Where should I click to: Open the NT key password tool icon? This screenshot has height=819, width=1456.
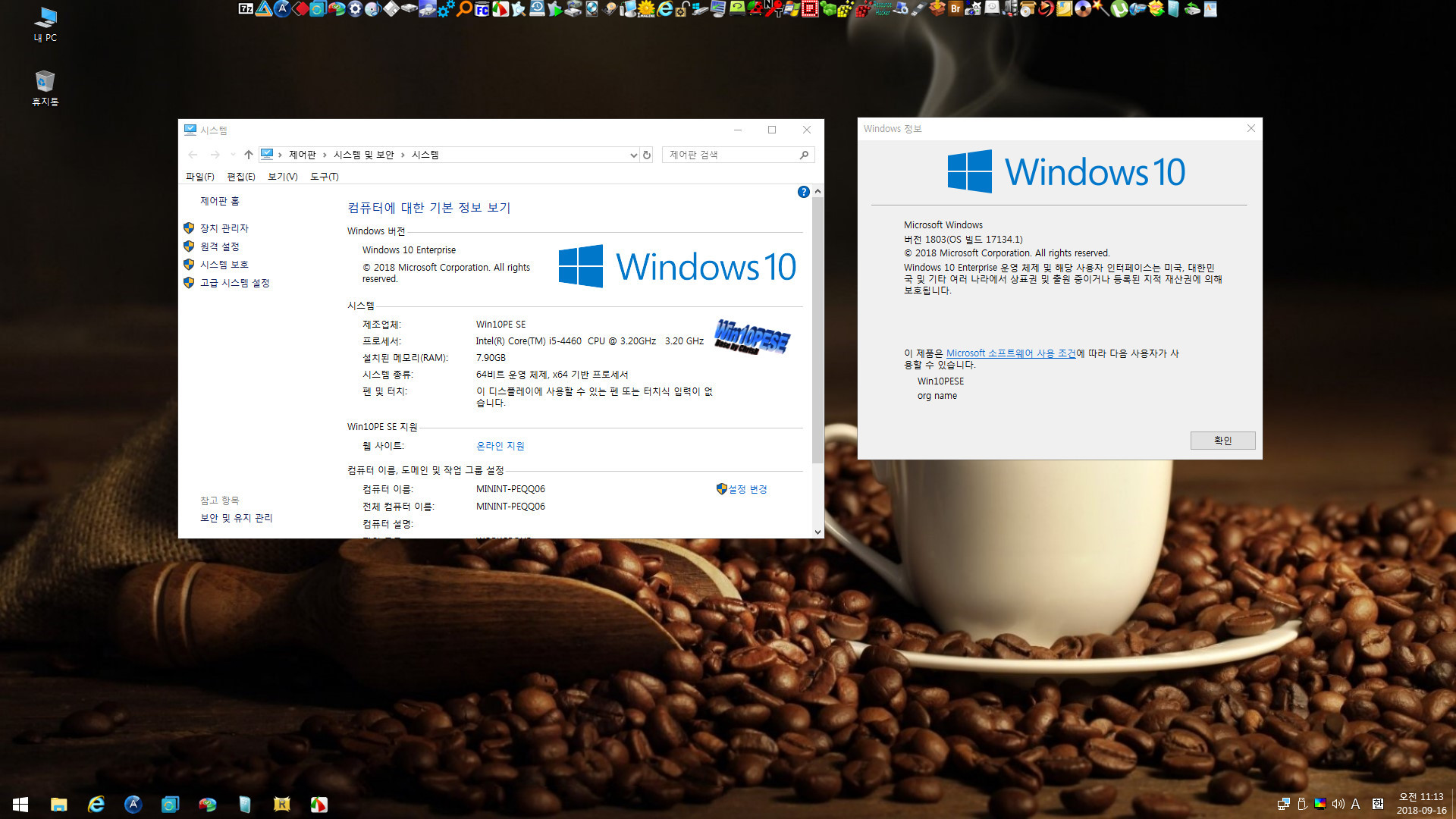(x=774, y=9)
